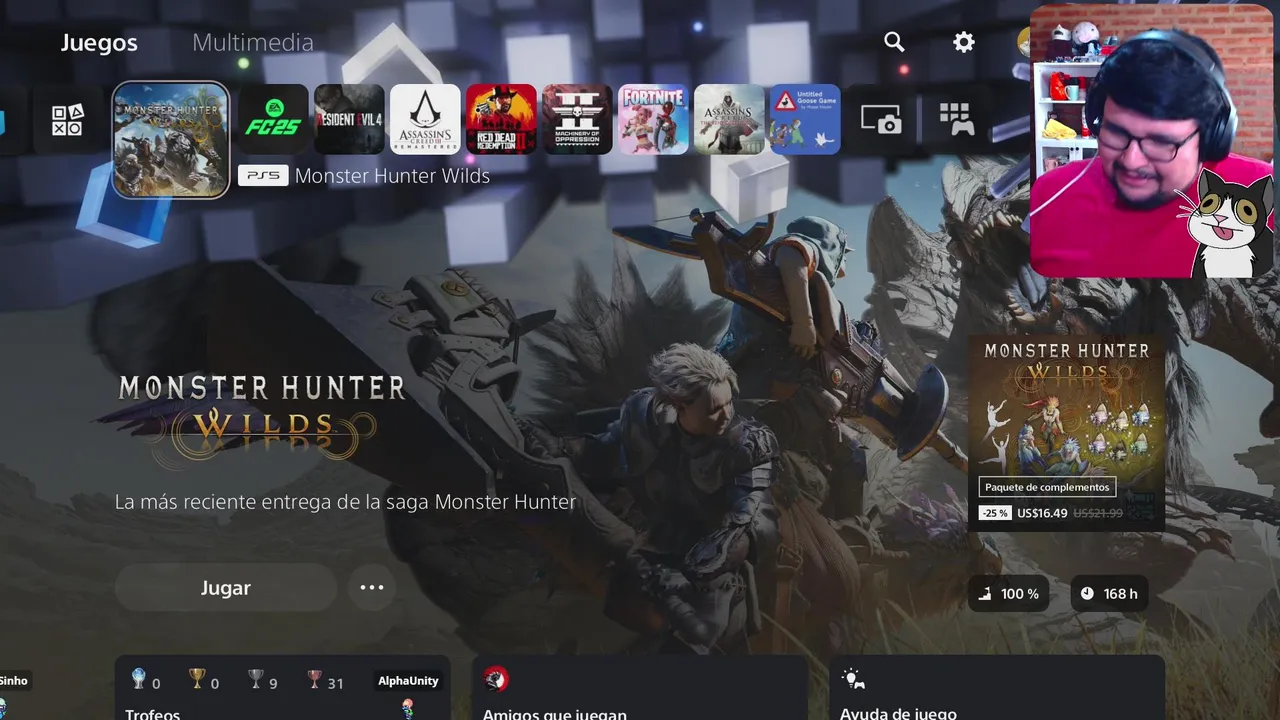Image resolution: width=1280 pixels, height=720 pixels.
Task: Select the EA FC25 game tile
Action: pyautogui.click(x=273, y=119)
